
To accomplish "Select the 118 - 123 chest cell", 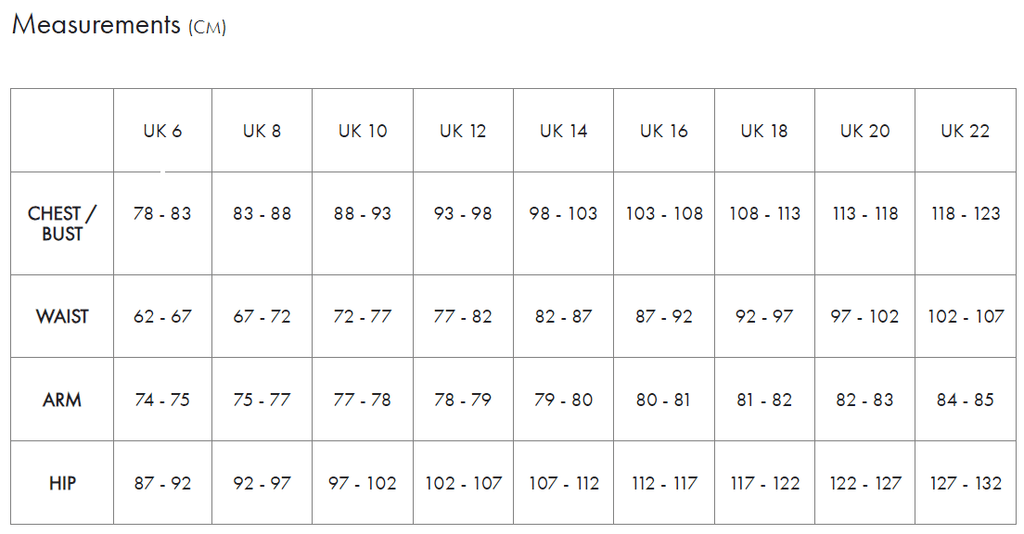I will [x=965, y=214].
